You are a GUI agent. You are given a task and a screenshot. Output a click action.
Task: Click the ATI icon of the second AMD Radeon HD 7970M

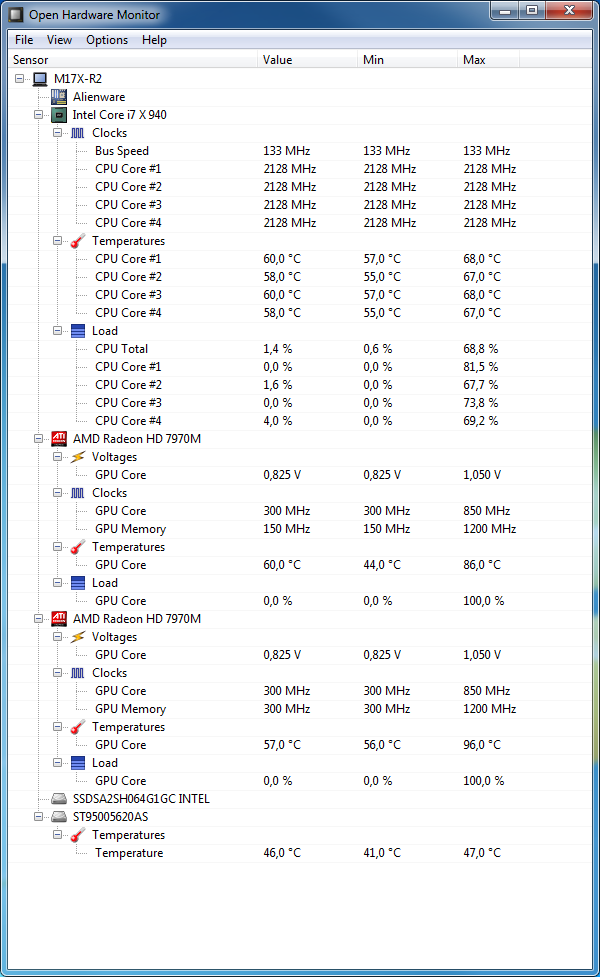(x=59, y=619)
